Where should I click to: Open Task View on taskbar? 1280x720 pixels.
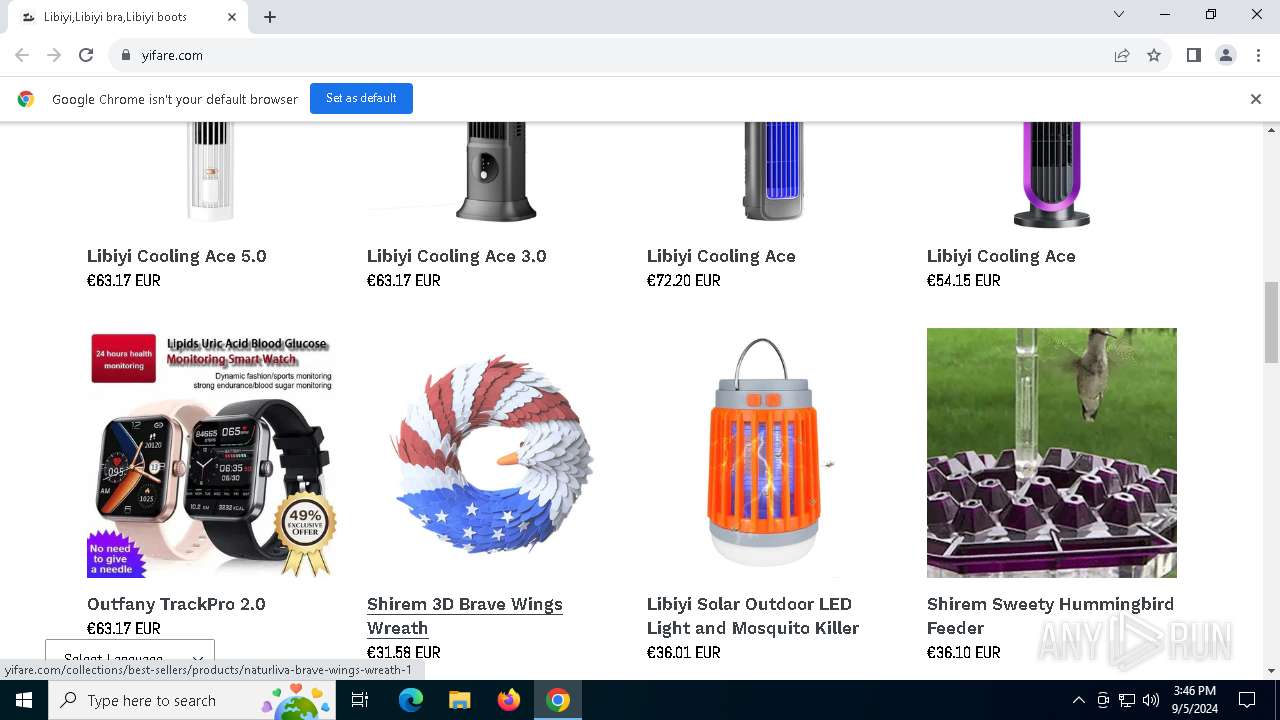pyautogui.click(x=360, y=700)
